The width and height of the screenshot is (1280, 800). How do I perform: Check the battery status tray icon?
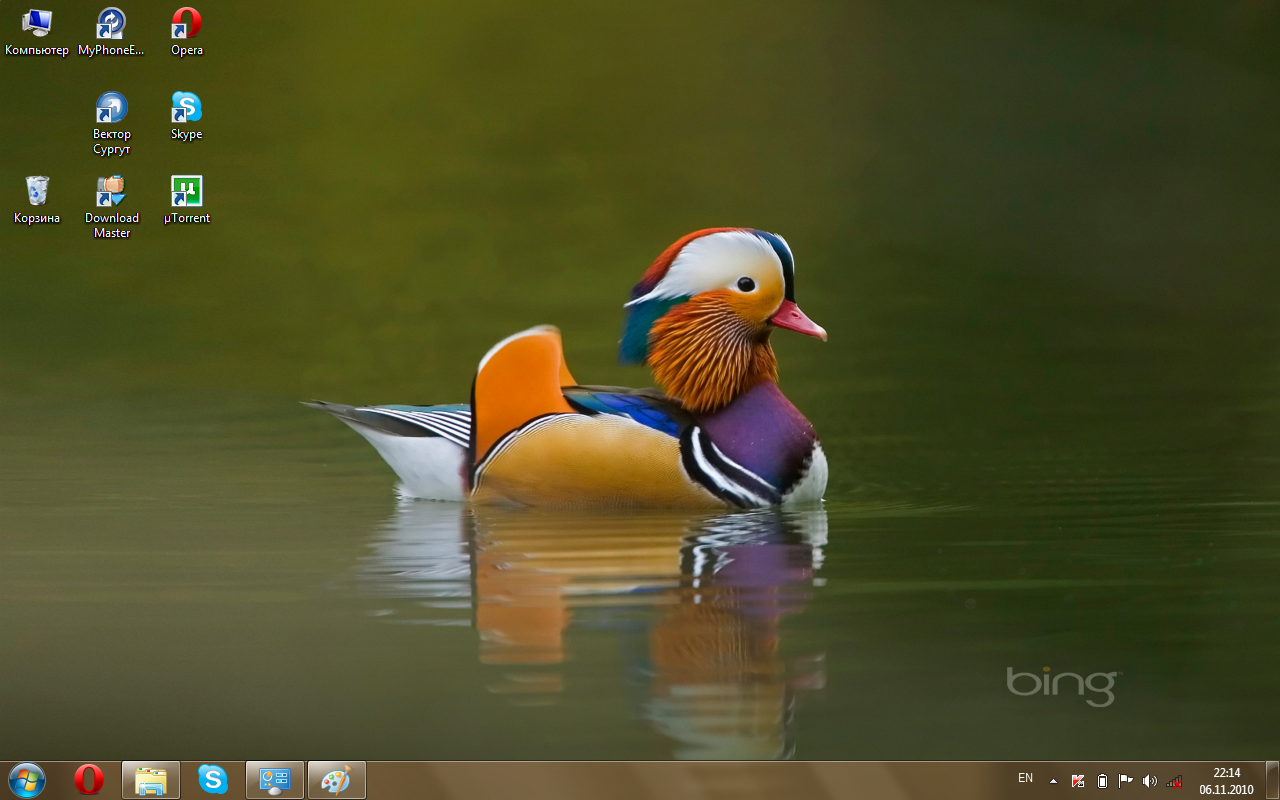[1102, 781]
